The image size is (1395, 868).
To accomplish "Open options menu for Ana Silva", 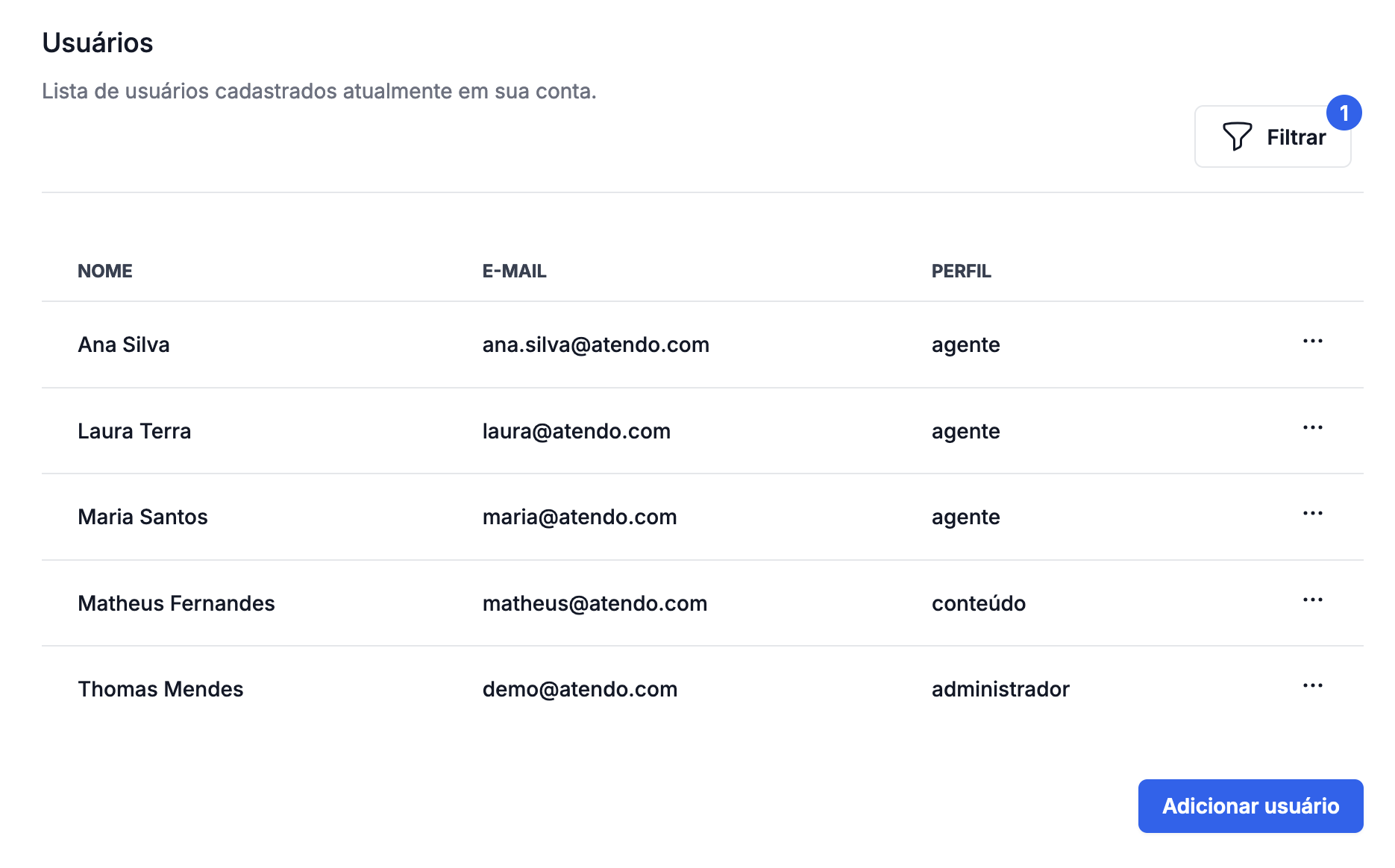I will (x=1312, y=342).
